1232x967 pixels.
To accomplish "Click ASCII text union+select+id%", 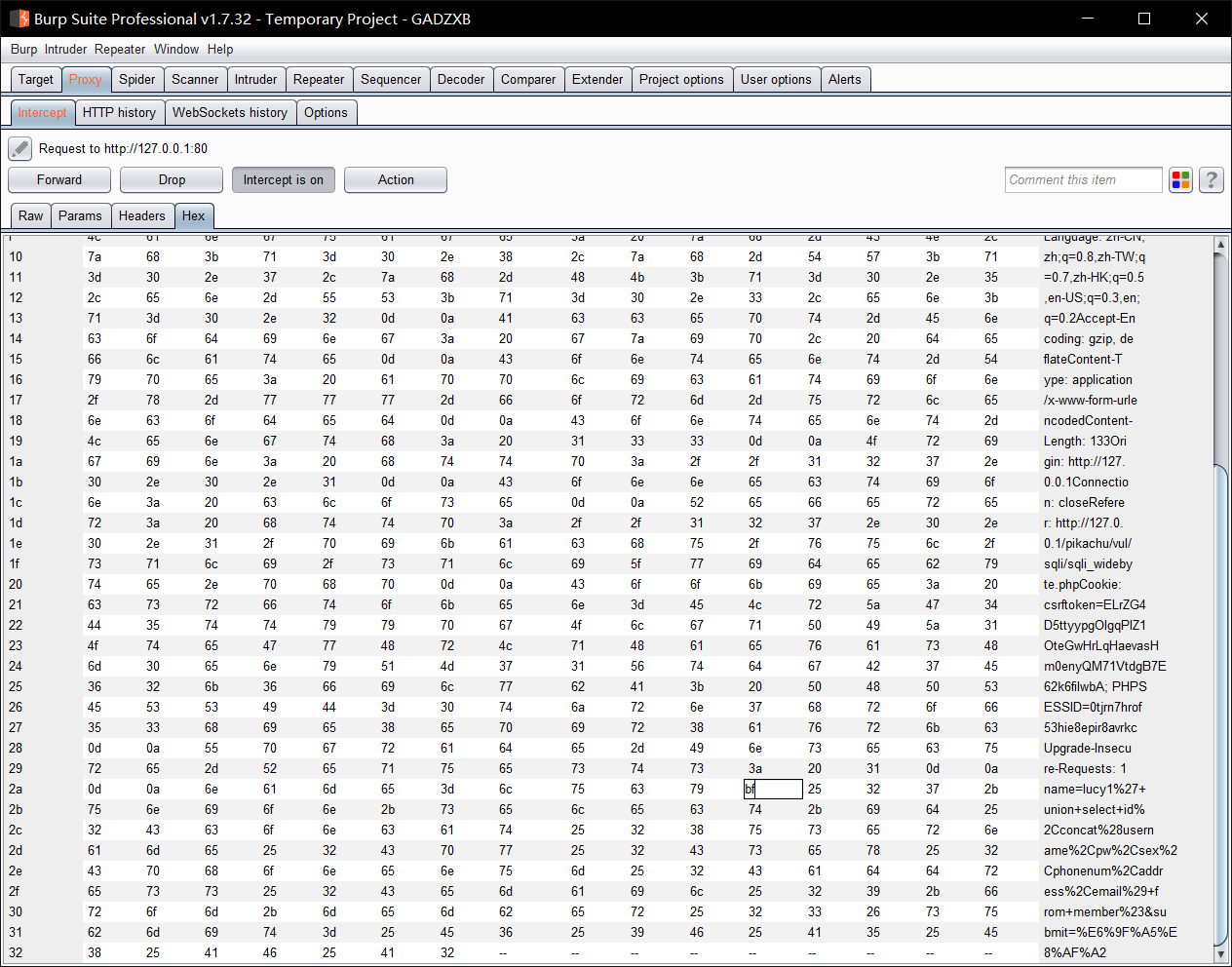I will (1095, 809).
